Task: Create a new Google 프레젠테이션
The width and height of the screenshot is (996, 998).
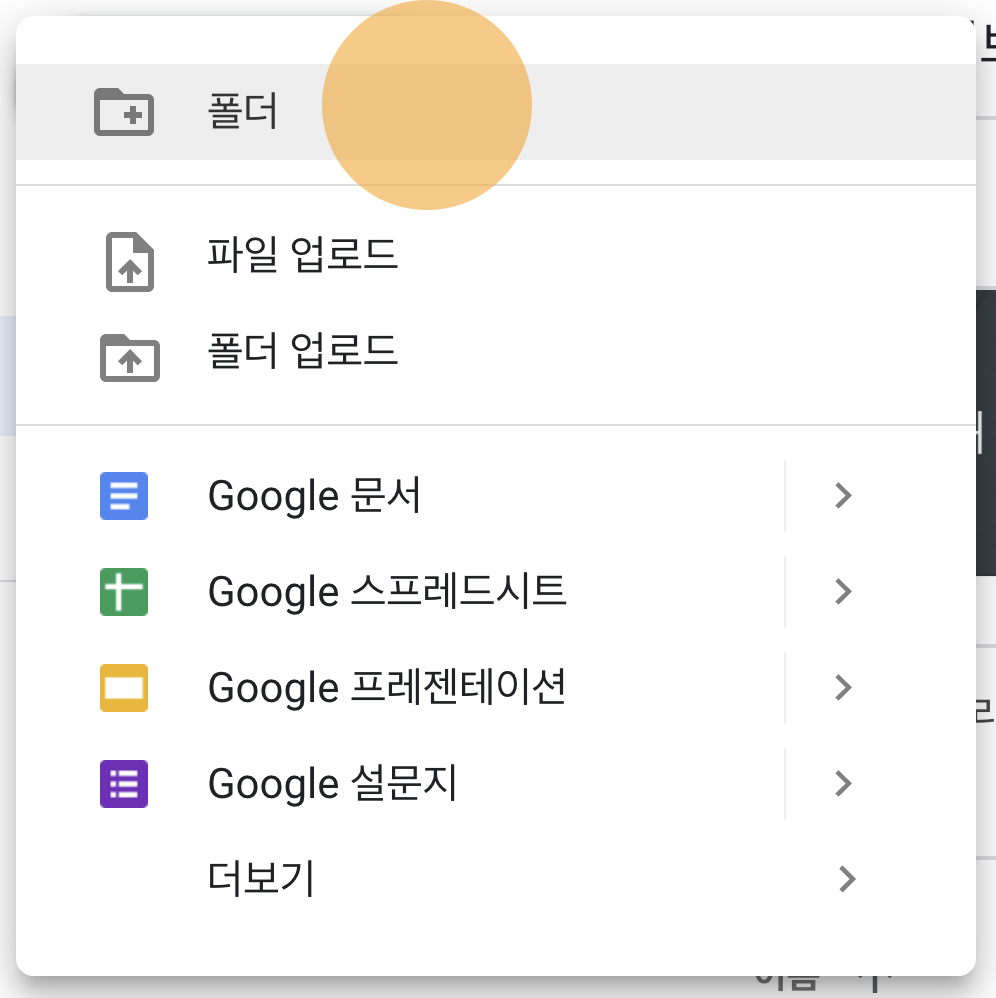Action: click(400, 688)
